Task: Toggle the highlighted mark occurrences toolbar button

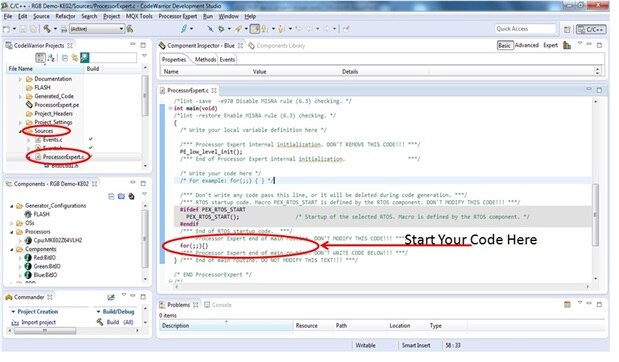Action: 255,29
